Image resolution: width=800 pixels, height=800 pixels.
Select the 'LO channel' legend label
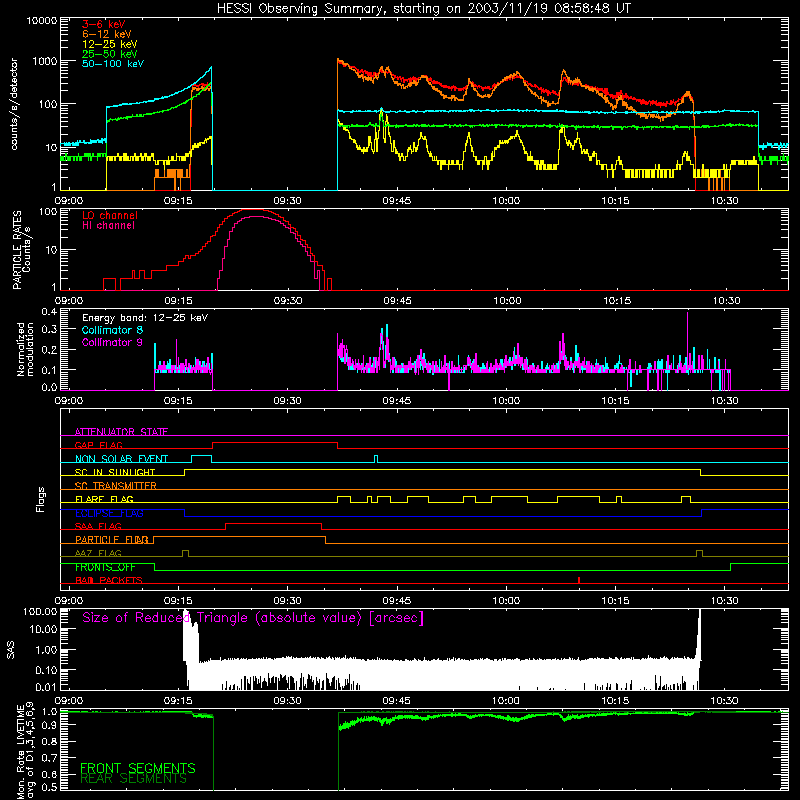[x=110, y=215]
